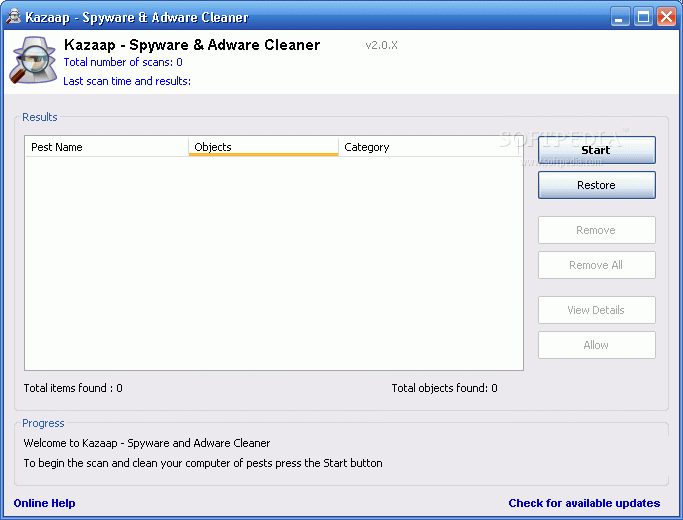Sort by Category column header

point(429,147)
